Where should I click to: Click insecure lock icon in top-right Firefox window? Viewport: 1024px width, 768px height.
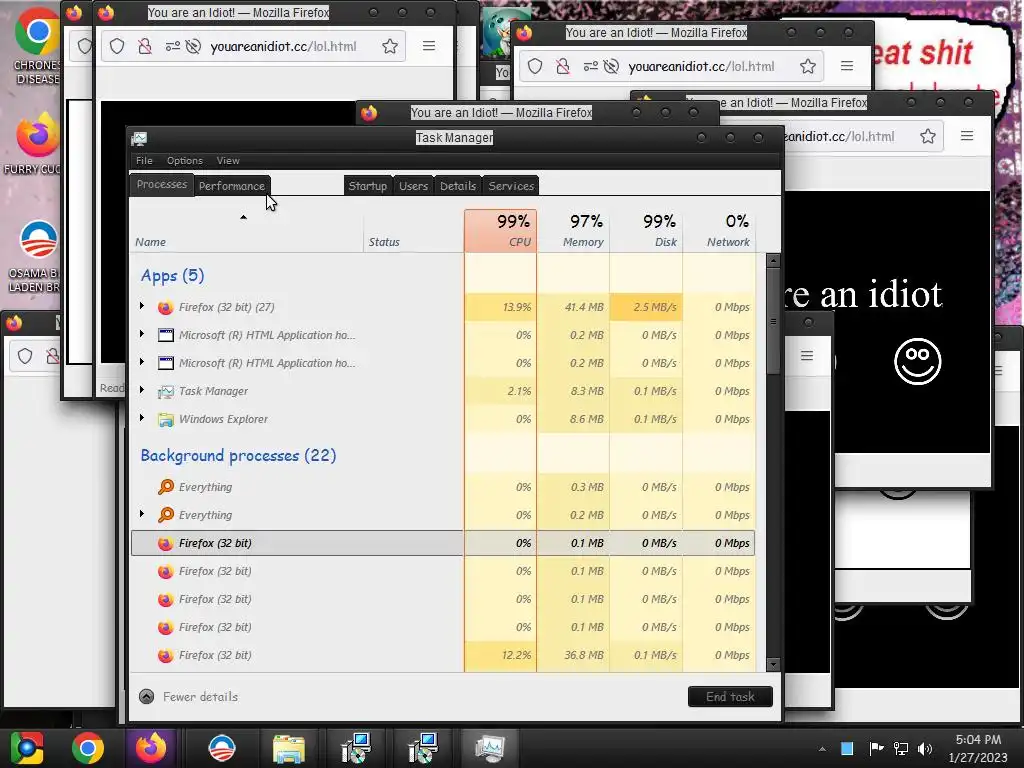coord(562,66)
